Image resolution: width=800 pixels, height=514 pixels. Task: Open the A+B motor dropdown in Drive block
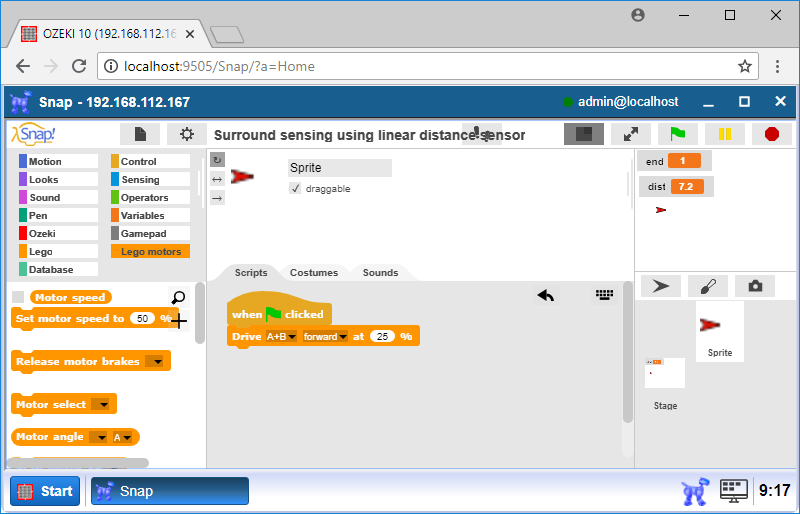coord(281,336)
